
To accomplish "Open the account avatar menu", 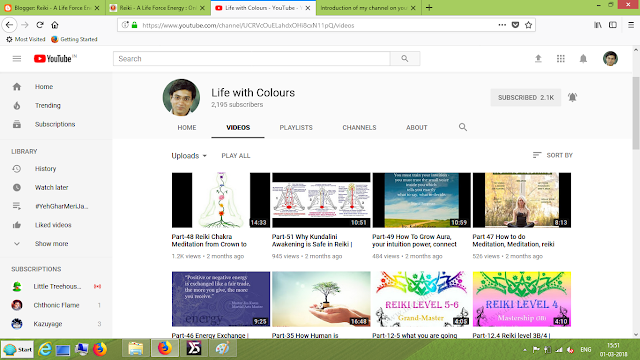I will [610, 59].
